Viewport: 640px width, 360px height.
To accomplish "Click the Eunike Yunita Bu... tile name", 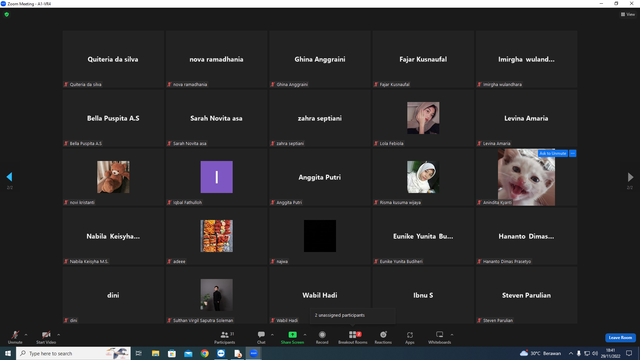I will 423,236.
